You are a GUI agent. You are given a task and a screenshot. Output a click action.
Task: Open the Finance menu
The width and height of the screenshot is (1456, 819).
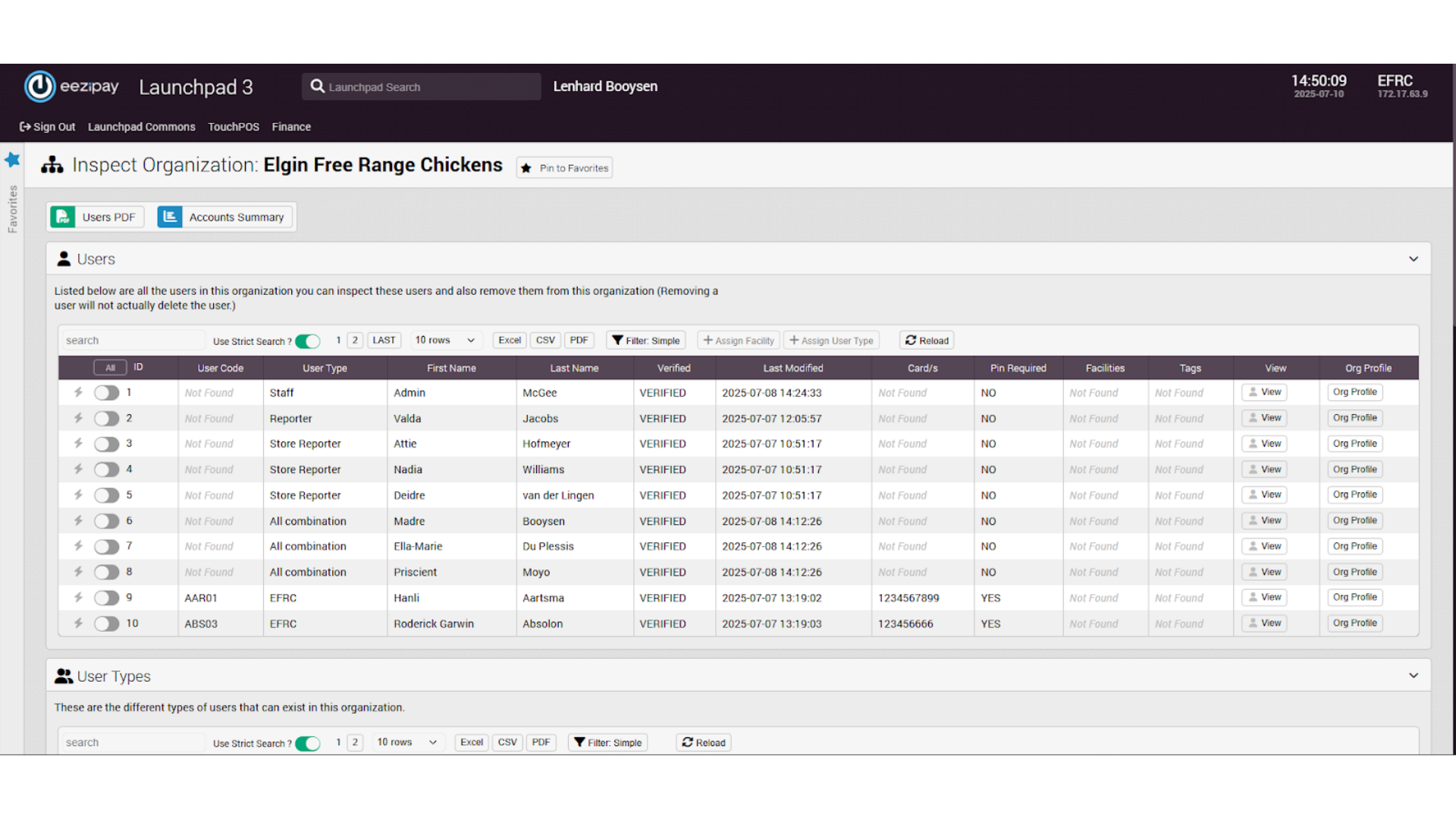(x=291, y=127)
